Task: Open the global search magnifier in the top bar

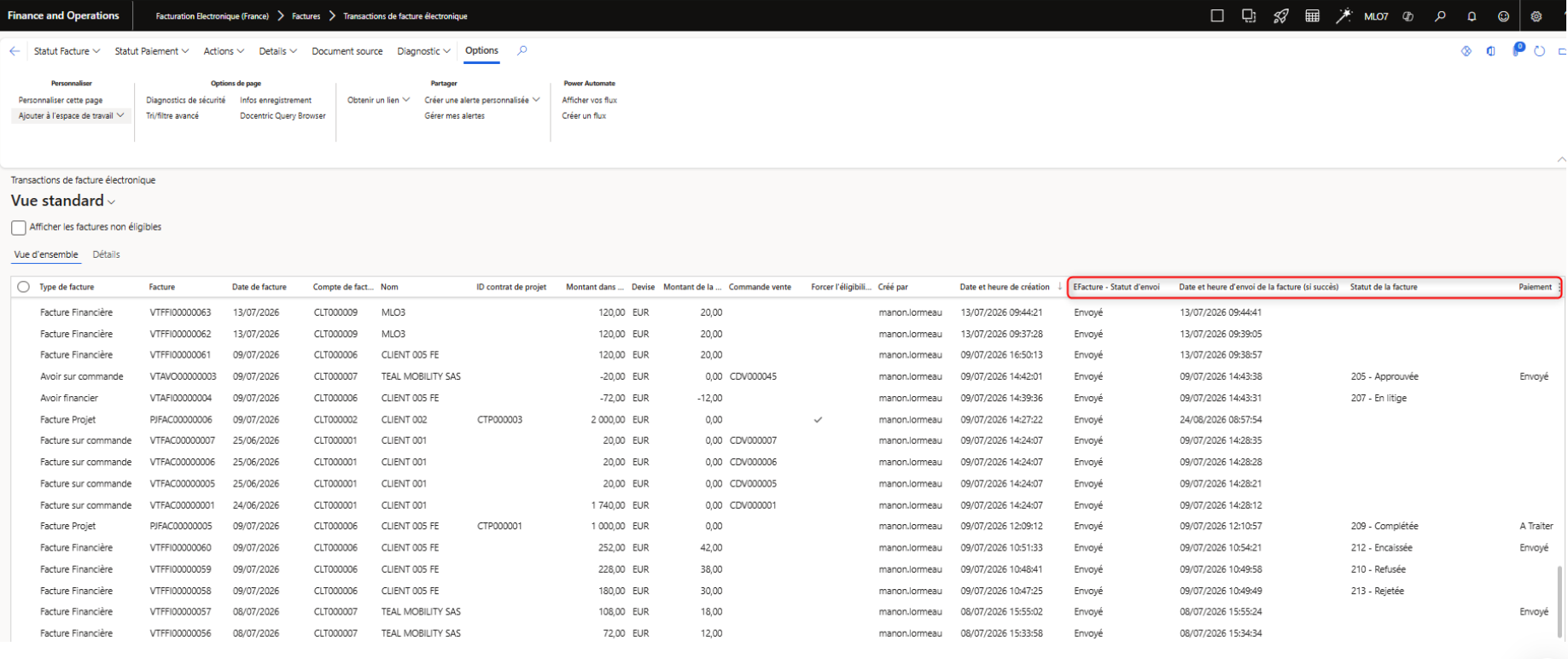Action: click(x=1440, y=16)
